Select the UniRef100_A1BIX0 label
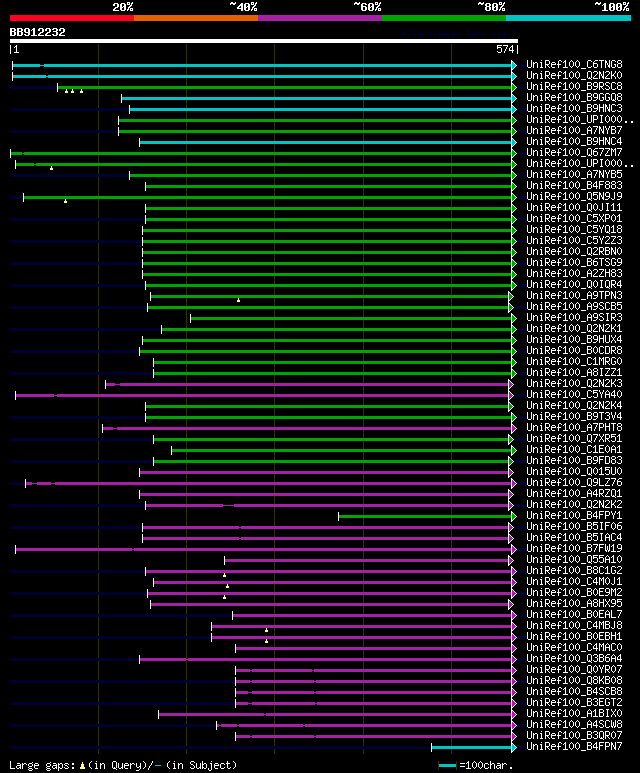This screenshot has width=640, height=773. pyautogui.click(x=574, y=713)
